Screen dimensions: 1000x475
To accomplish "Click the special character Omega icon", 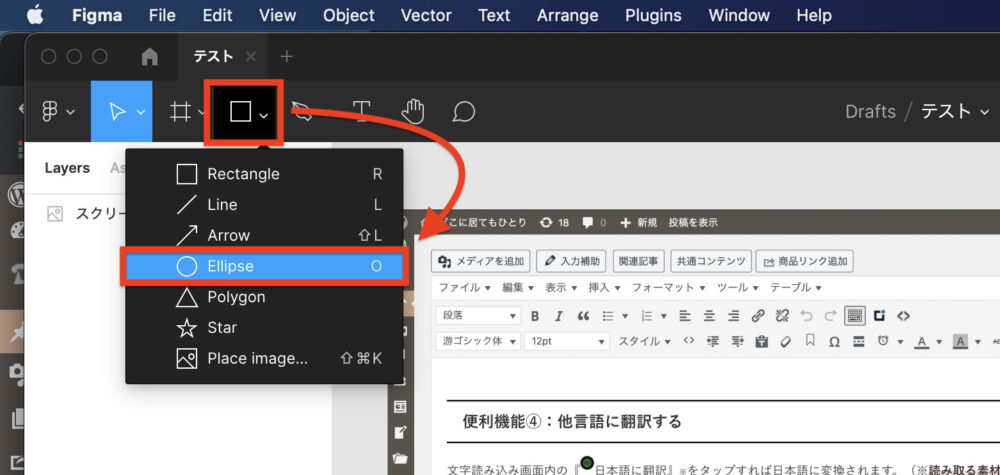I will pos(834,342).
